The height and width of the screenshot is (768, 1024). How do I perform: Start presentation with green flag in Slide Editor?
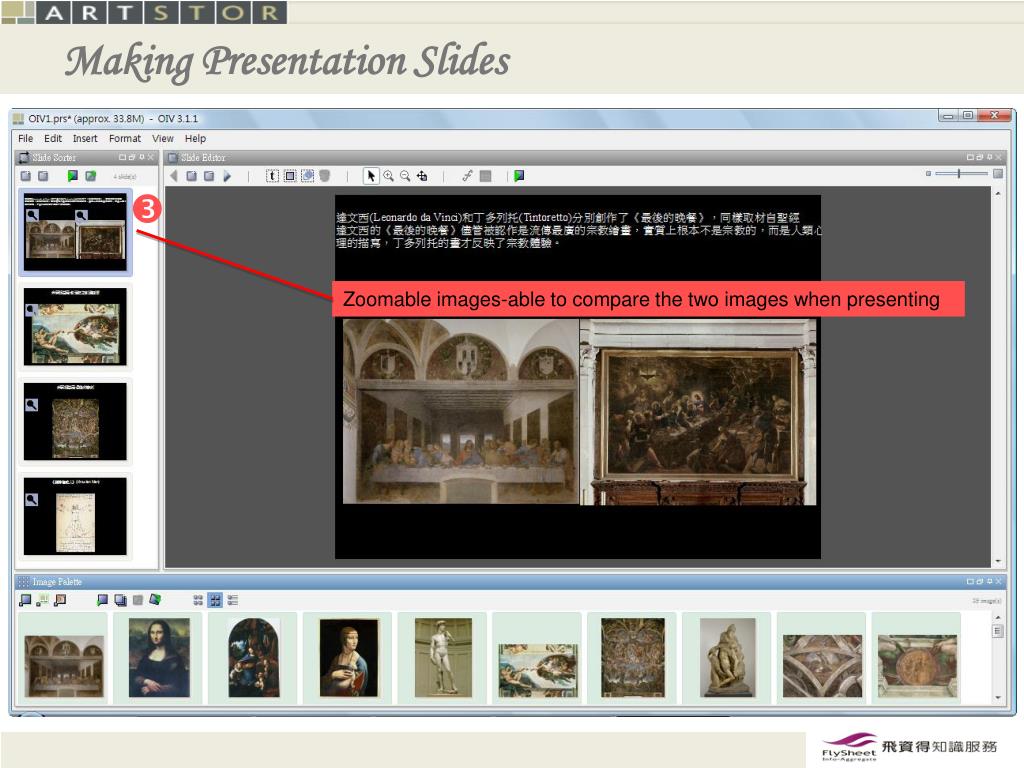[519, 176]
